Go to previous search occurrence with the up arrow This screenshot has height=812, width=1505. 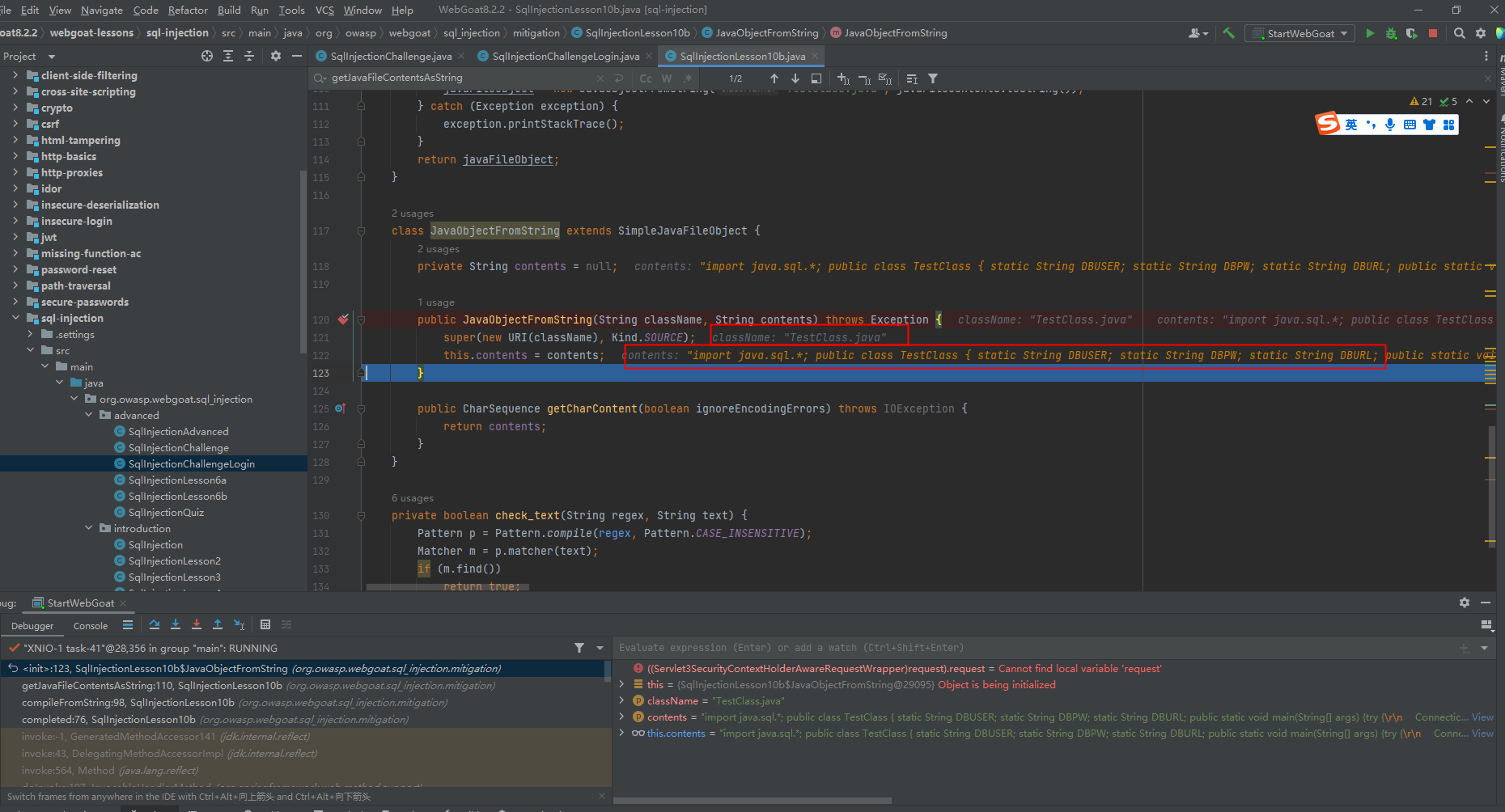pos(774,78)
